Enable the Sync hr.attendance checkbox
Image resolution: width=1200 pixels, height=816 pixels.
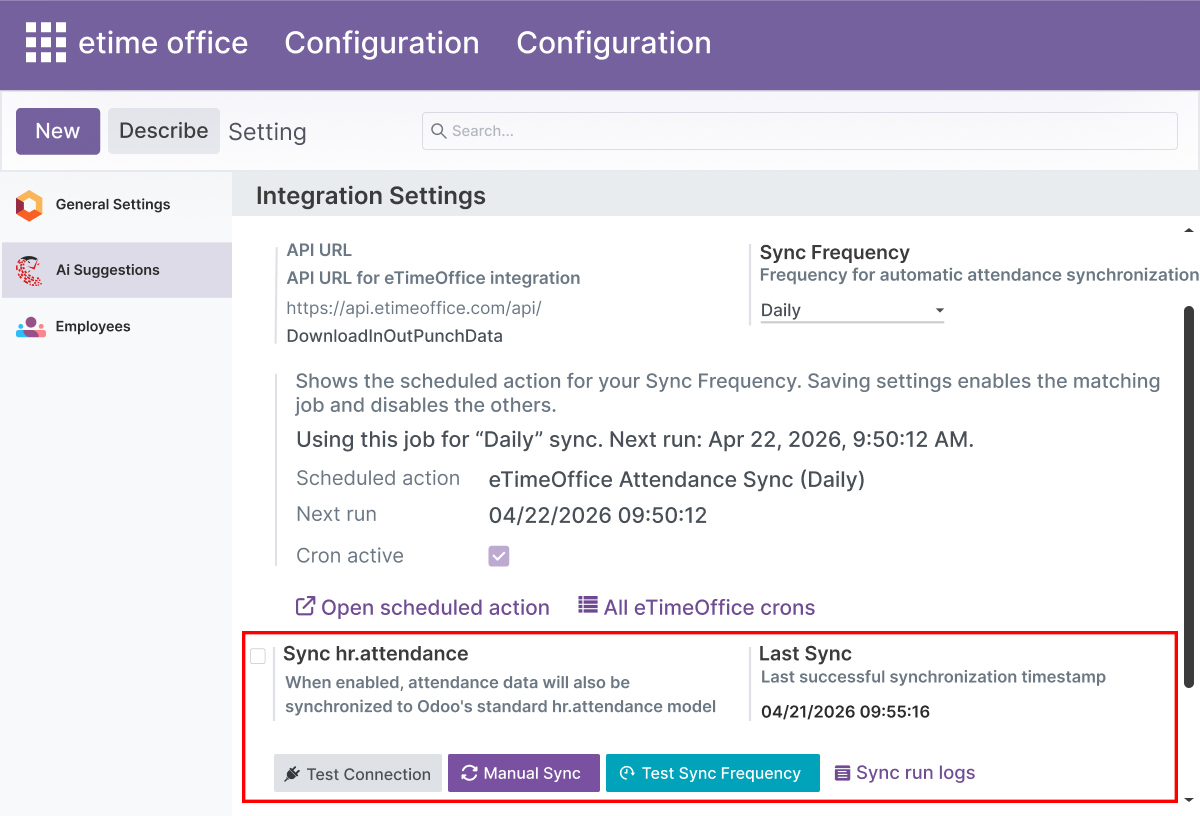(258, 656)
